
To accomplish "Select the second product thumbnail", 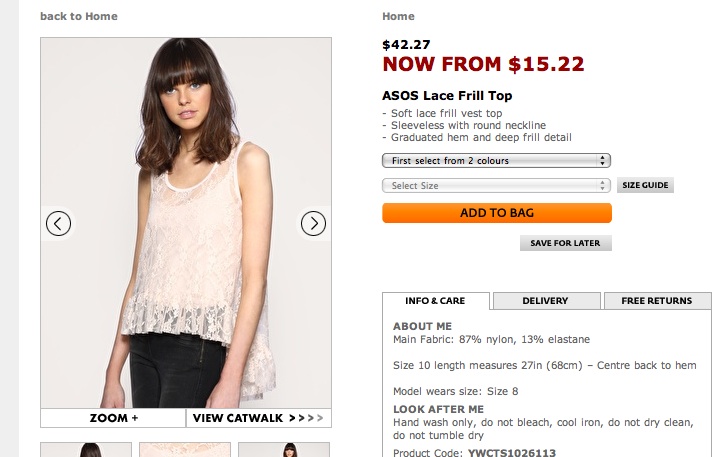I will pyautogui.click(x=185, y=449).
